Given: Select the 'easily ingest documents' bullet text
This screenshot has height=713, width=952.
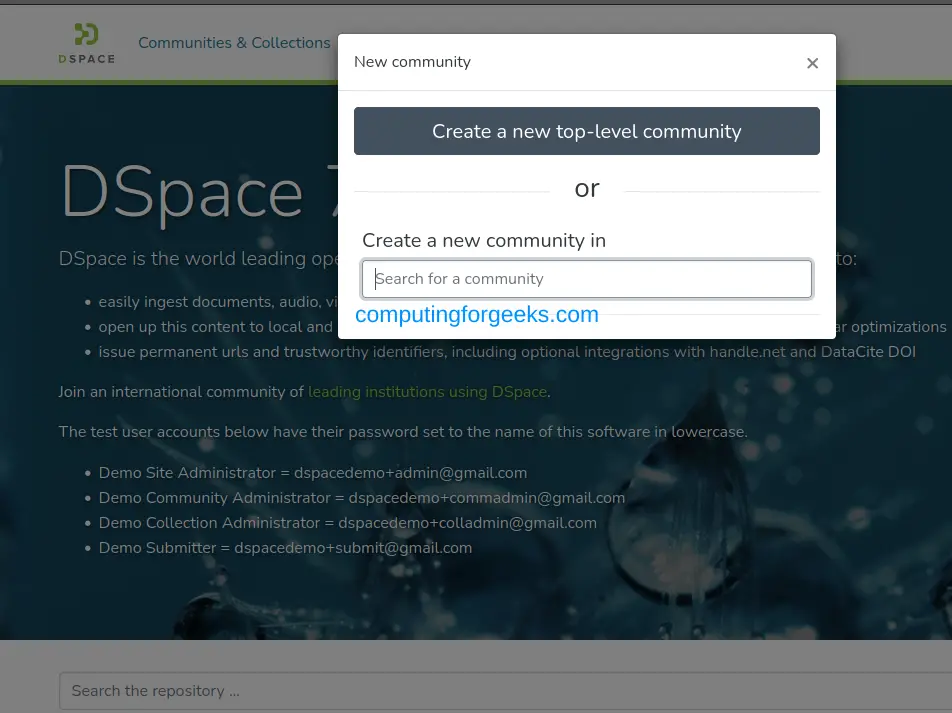Looking at the screenshot, I should [218, 302].
